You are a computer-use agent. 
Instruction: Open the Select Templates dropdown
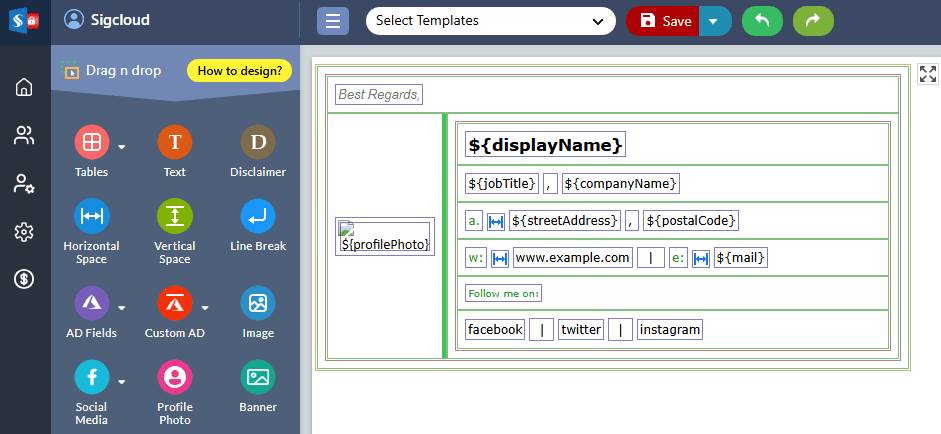(490, 21)
